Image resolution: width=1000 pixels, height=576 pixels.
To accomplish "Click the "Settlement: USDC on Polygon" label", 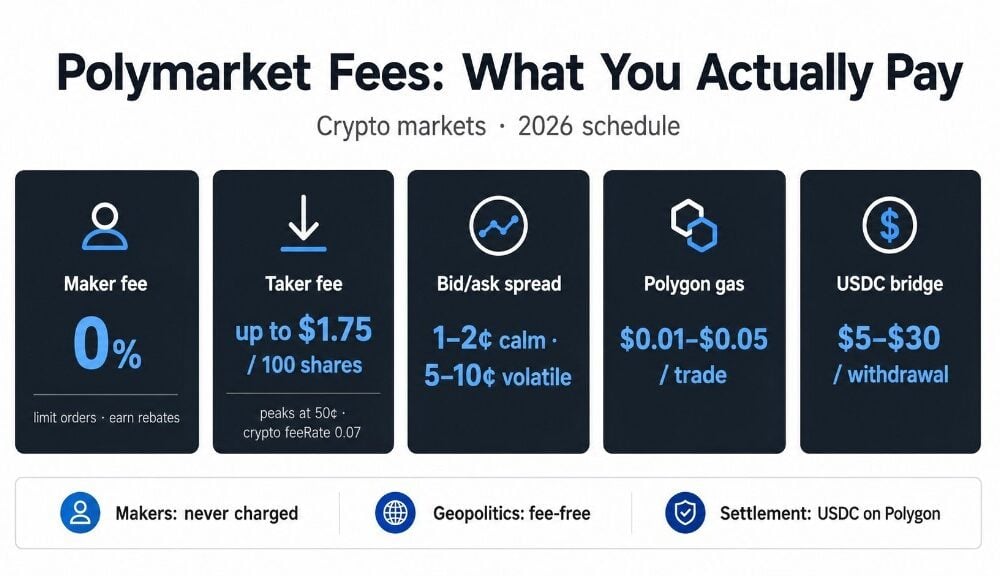I will [x=830, y=513].
